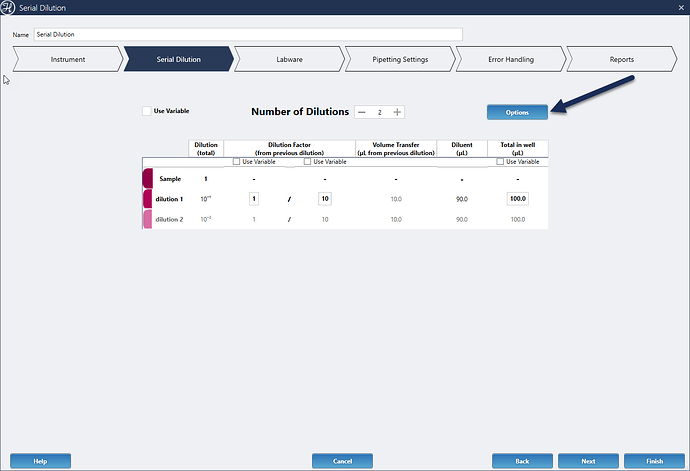
Task: Open the Options button
Action: click(x=517, y=112)
